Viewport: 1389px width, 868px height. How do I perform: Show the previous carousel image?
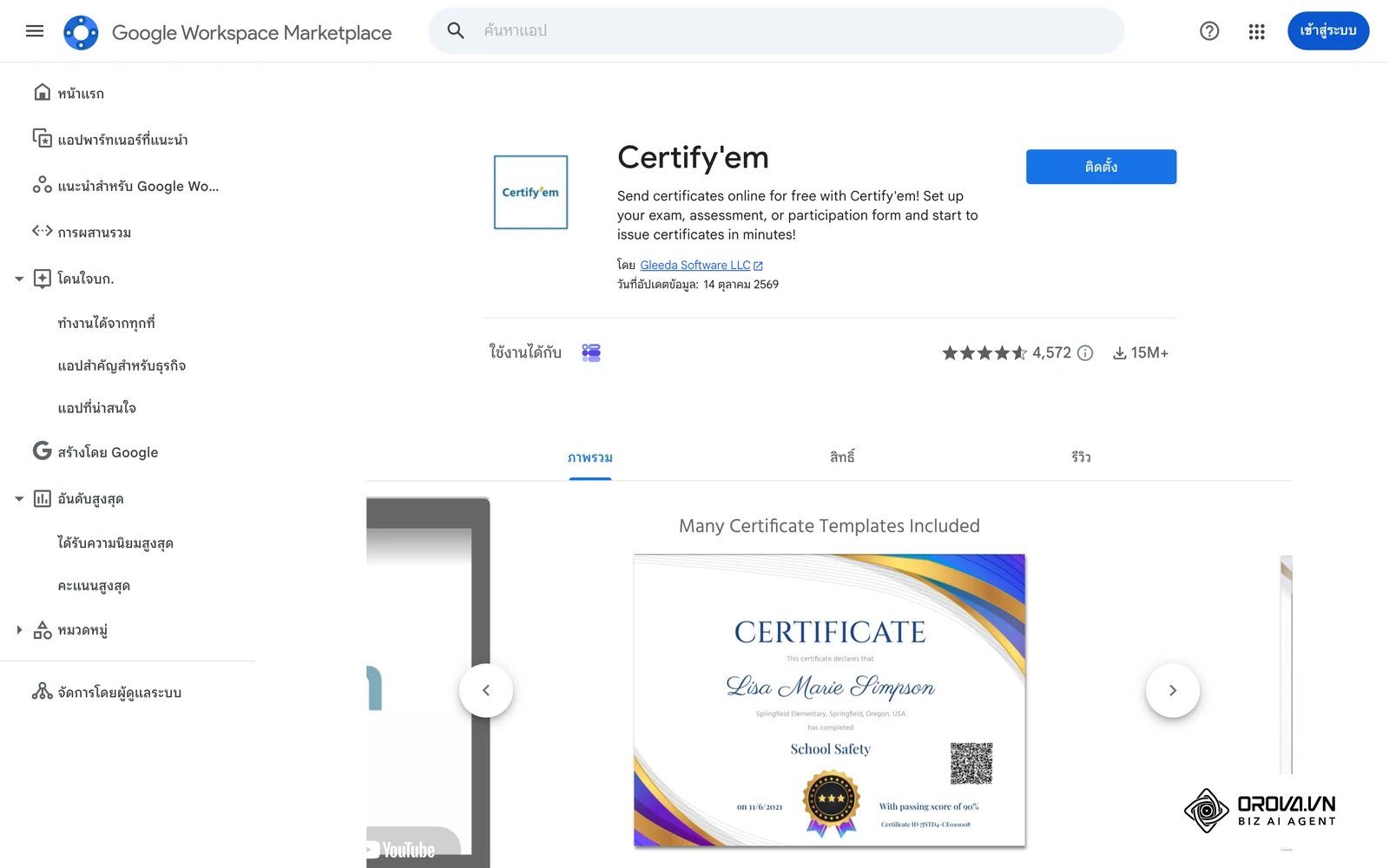point(486,690)
